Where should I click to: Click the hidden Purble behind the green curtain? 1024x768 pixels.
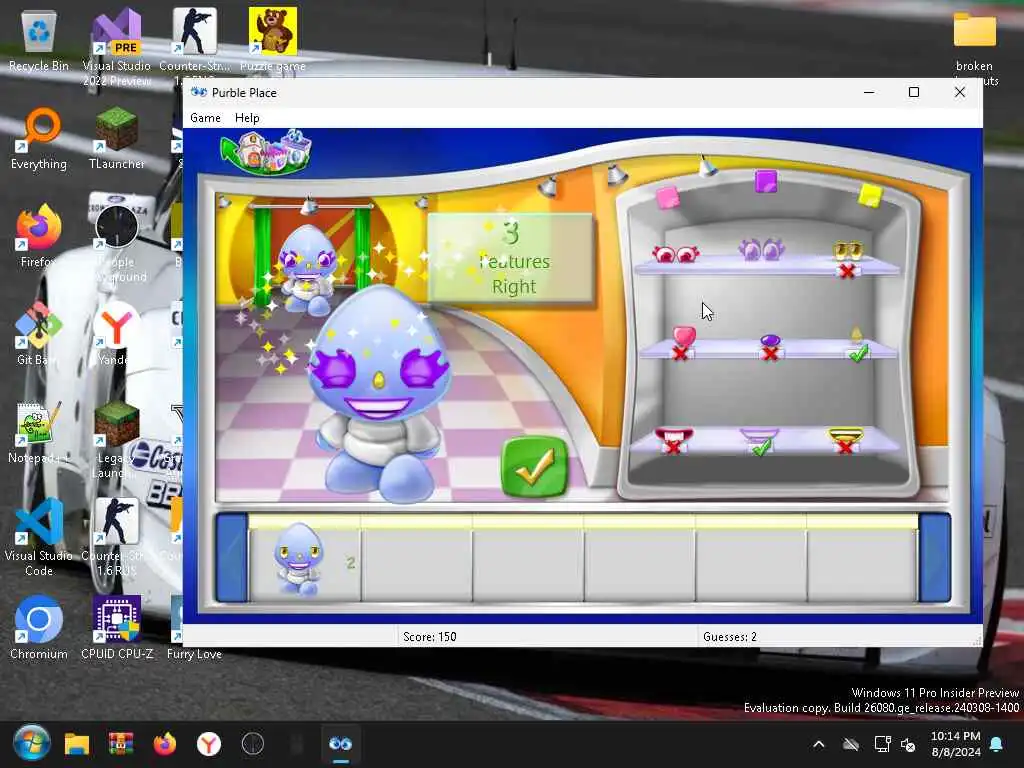click(x=308, y=269)
